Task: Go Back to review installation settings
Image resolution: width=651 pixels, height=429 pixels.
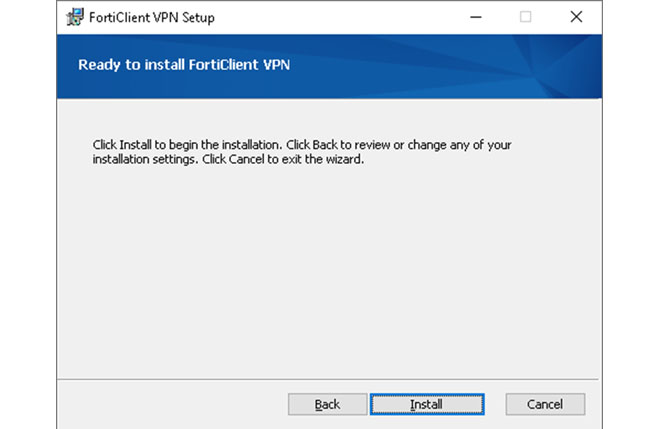Action: 327,404
